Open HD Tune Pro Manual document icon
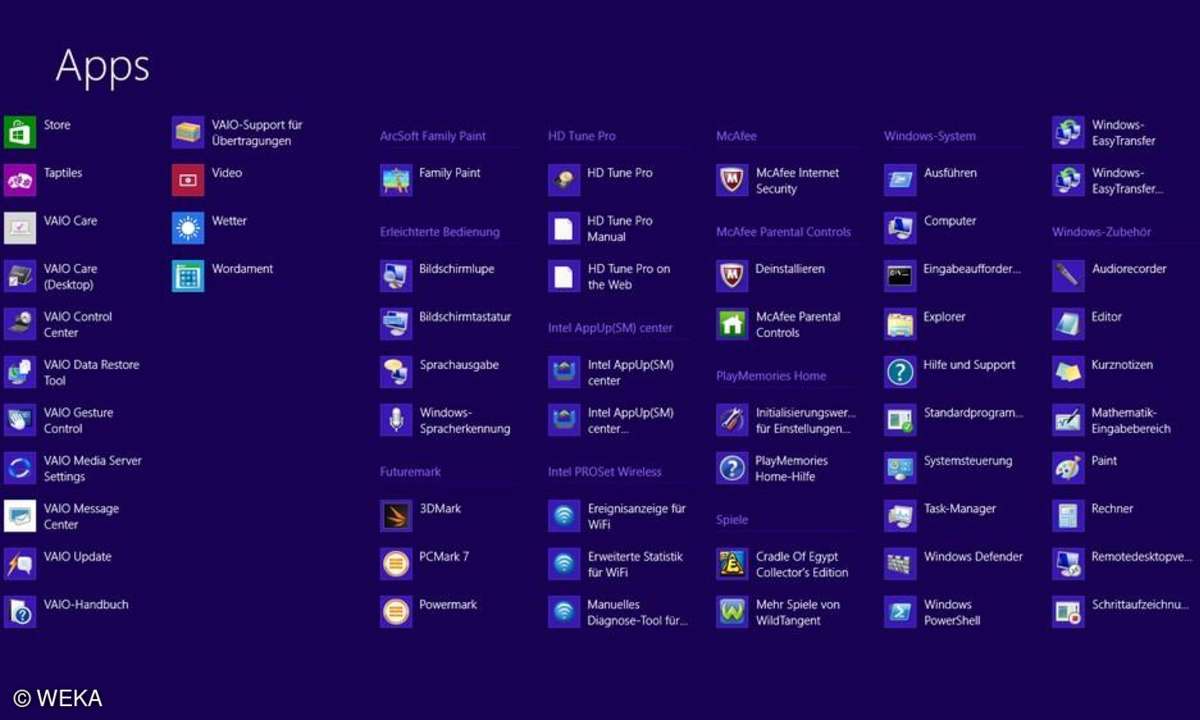1200x720 pixels. coord(564,228)
